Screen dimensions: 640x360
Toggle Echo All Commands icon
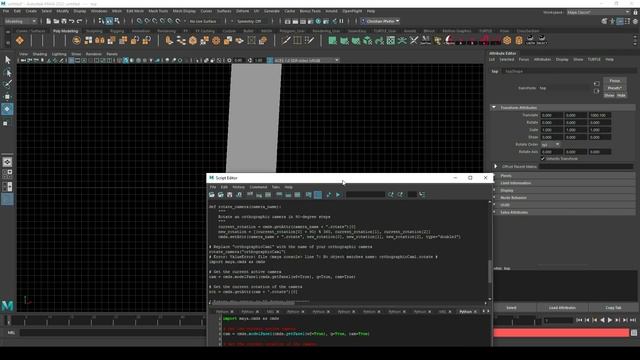(309, 195)
